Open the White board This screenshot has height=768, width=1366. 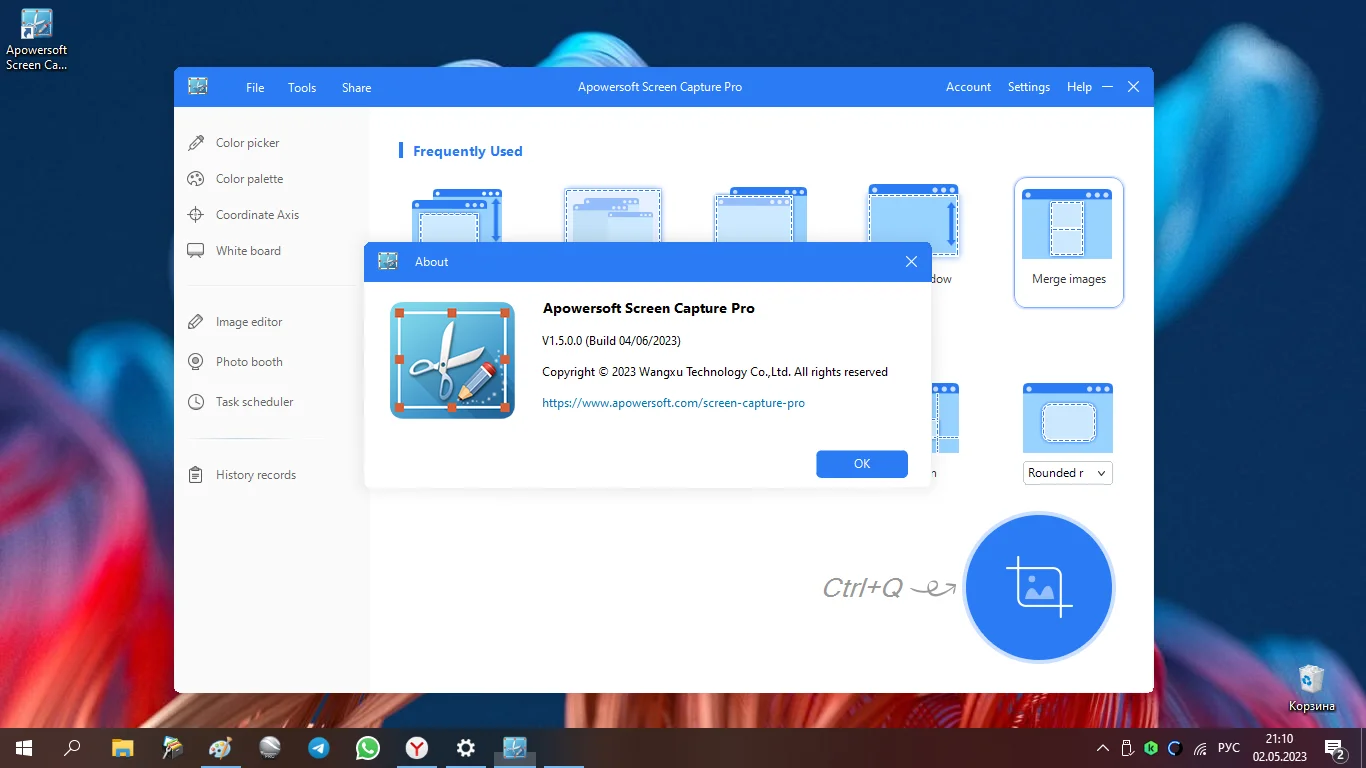(234, 251)
